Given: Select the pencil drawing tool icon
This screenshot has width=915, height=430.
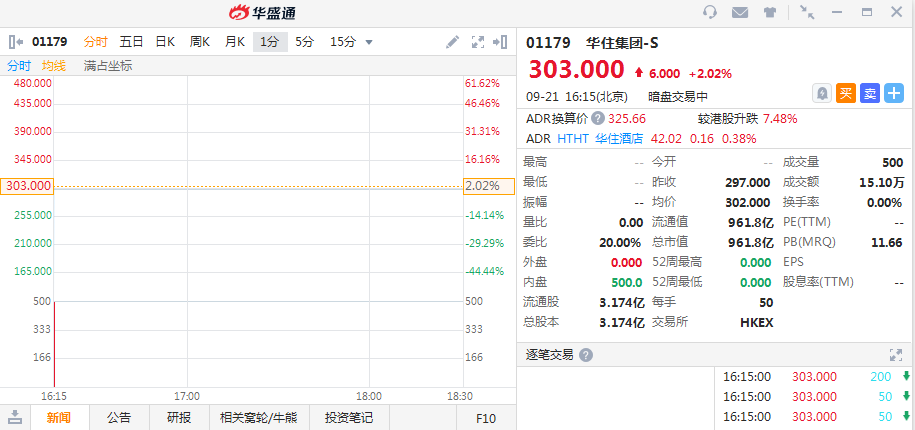Looking at the screenshot, I should 452,42.
